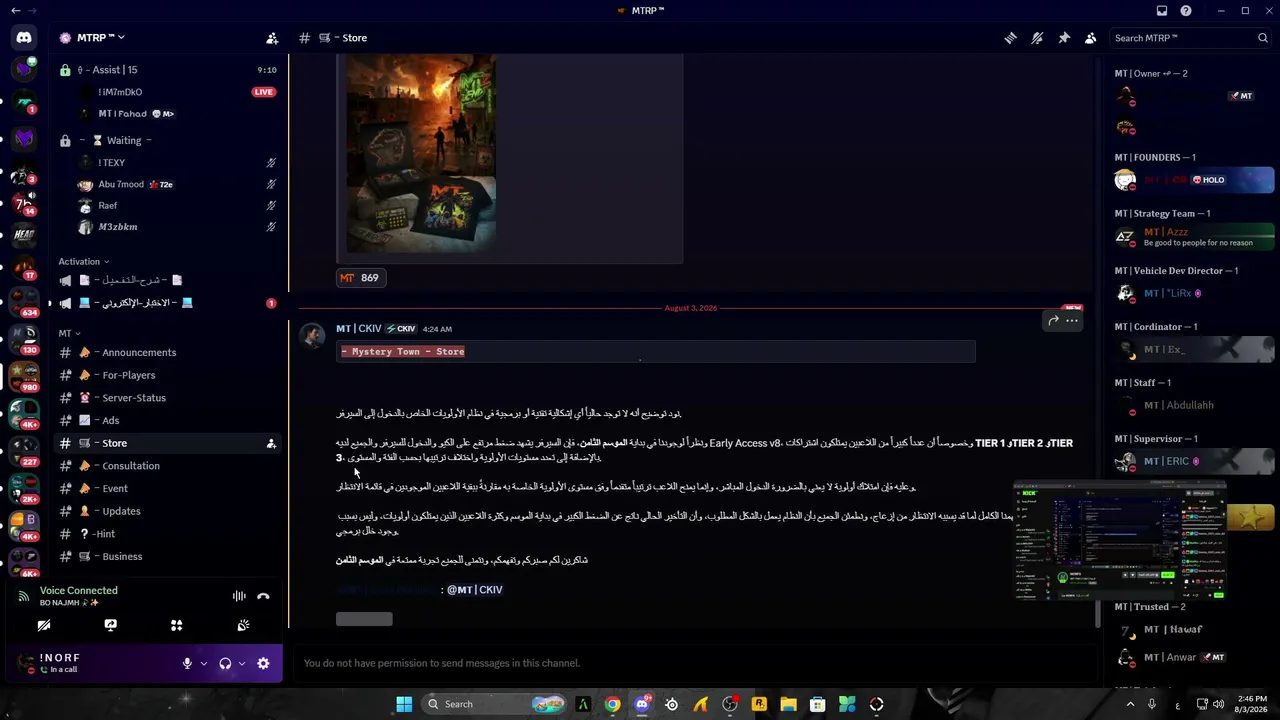Open MT | ERIC member profile
Viewport: 1280px width, 720px height.
pos(1194,462)
